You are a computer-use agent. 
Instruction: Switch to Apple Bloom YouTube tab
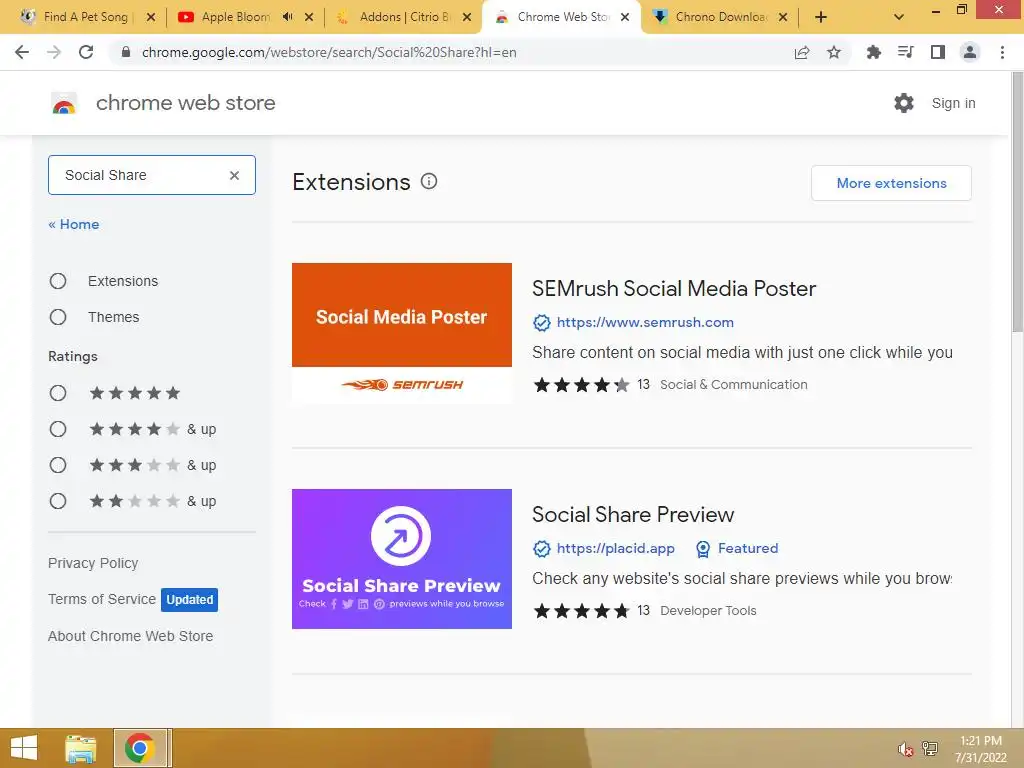[x=236, y=17]
